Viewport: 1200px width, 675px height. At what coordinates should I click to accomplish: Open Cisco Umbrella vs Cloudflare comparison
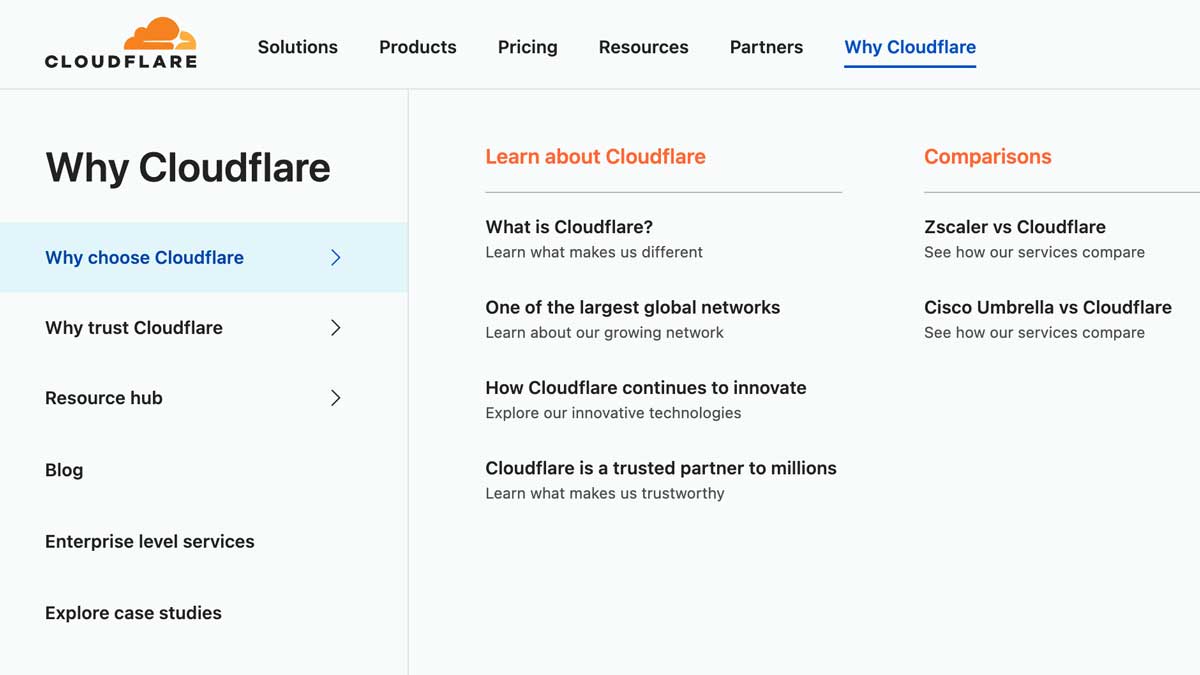pos(1048,307)
